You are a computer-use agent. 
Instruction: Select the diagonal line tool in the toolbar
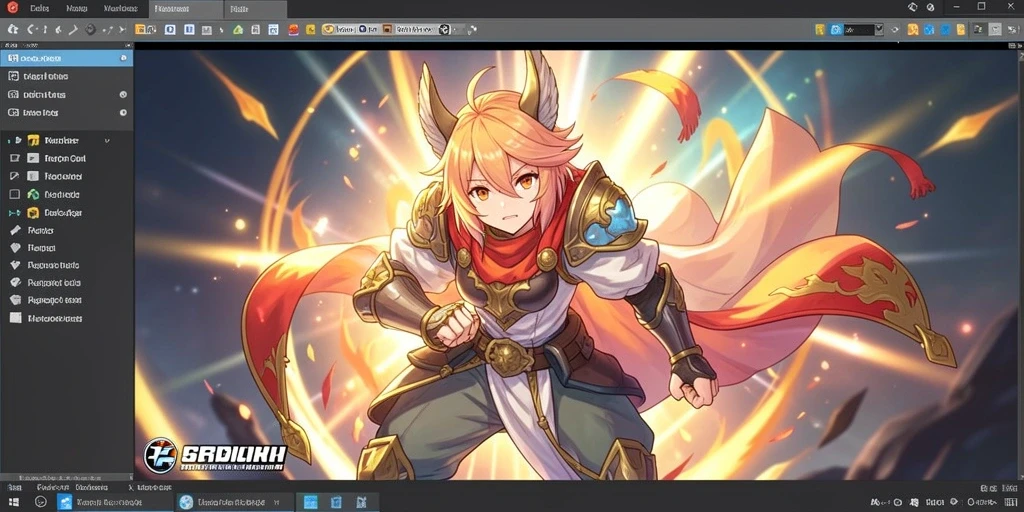pyautogui.click(x=73, y=29)
